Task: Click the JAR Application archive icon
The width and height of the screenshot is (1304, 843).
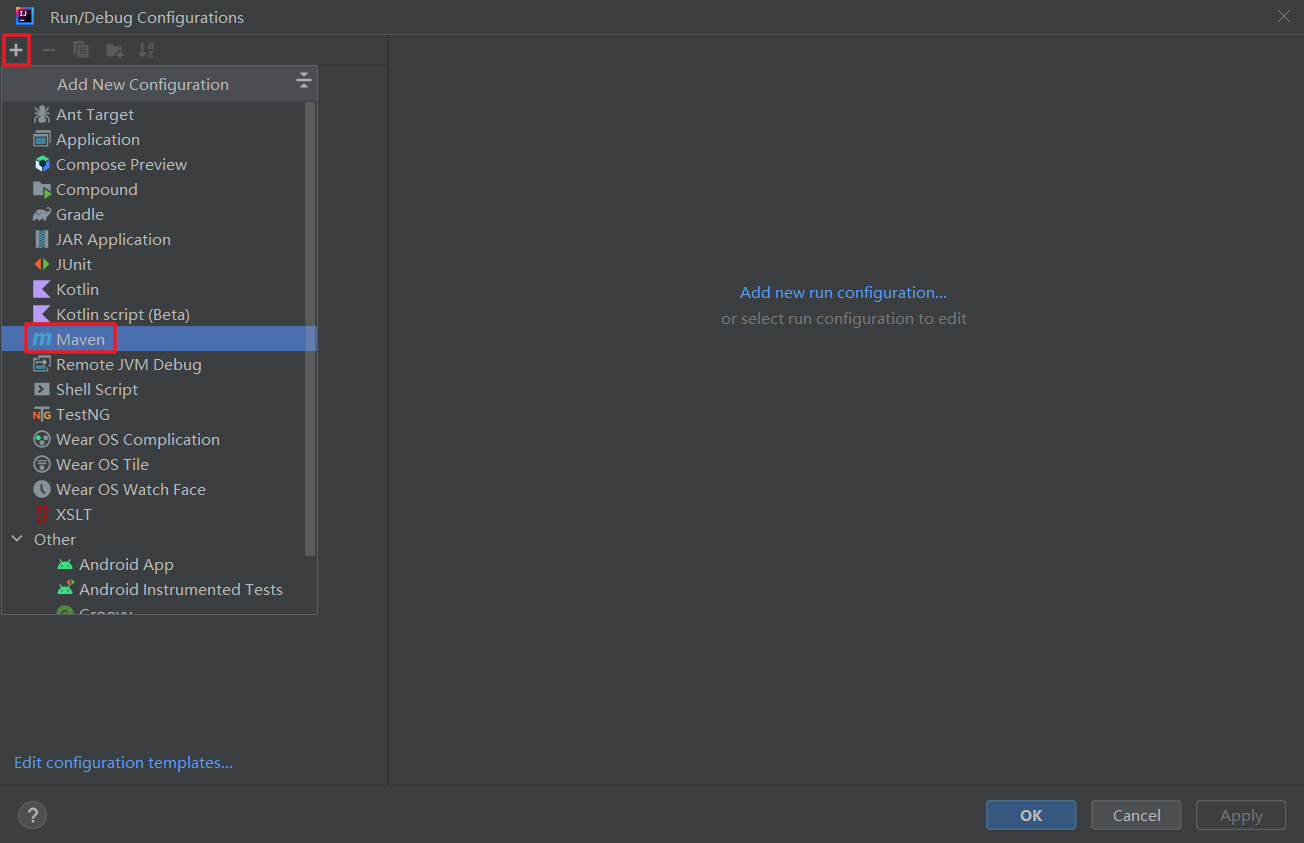Action: [x=42, y=239]
